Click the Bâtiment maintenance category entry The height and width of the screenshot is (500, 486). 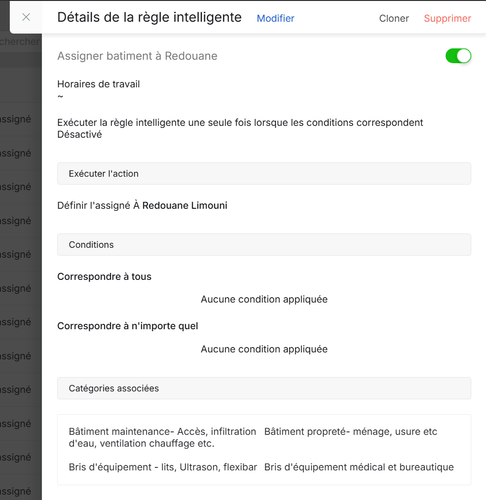tap(162, 437)
